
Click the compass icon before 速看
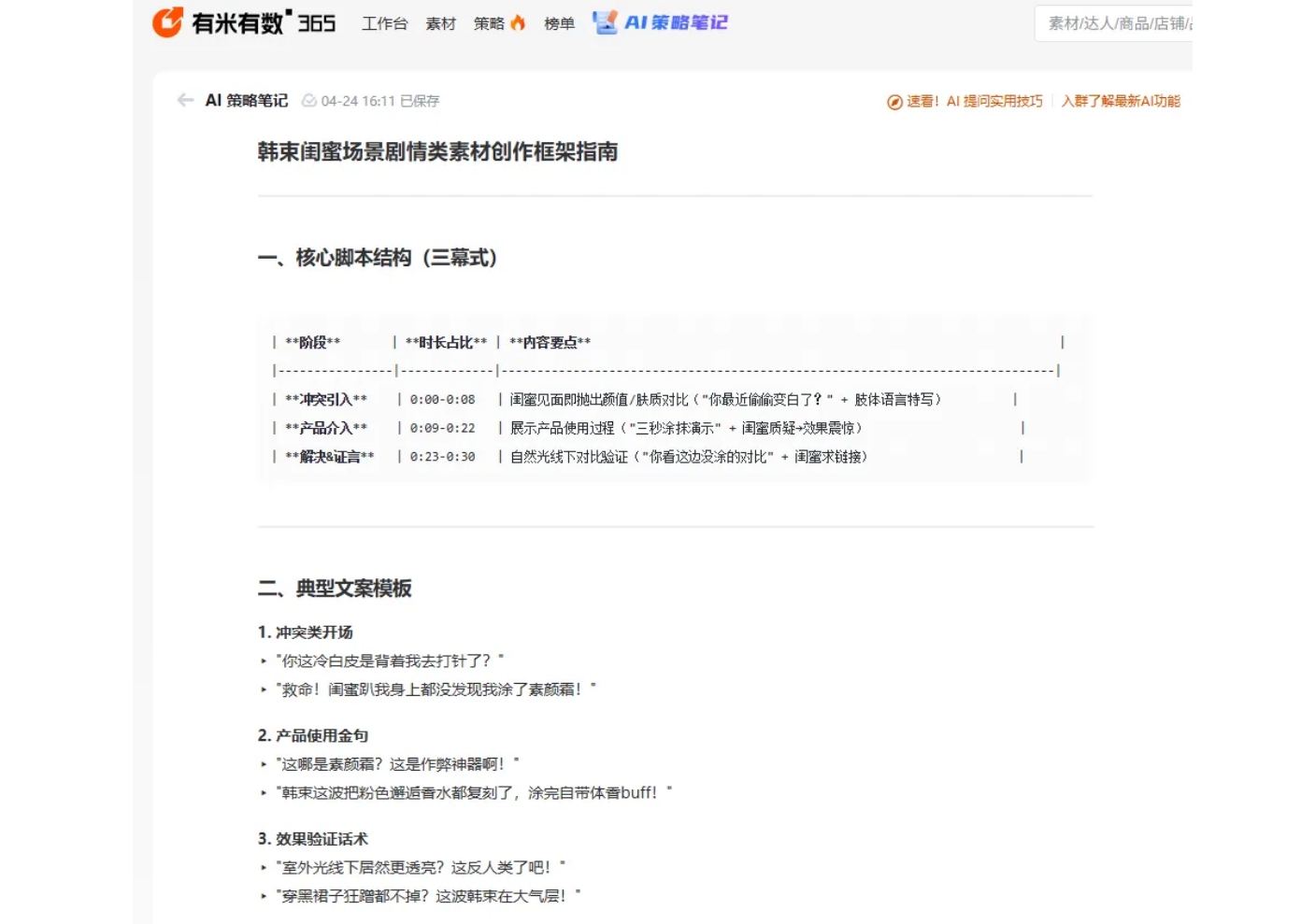(x=894, y=102)
